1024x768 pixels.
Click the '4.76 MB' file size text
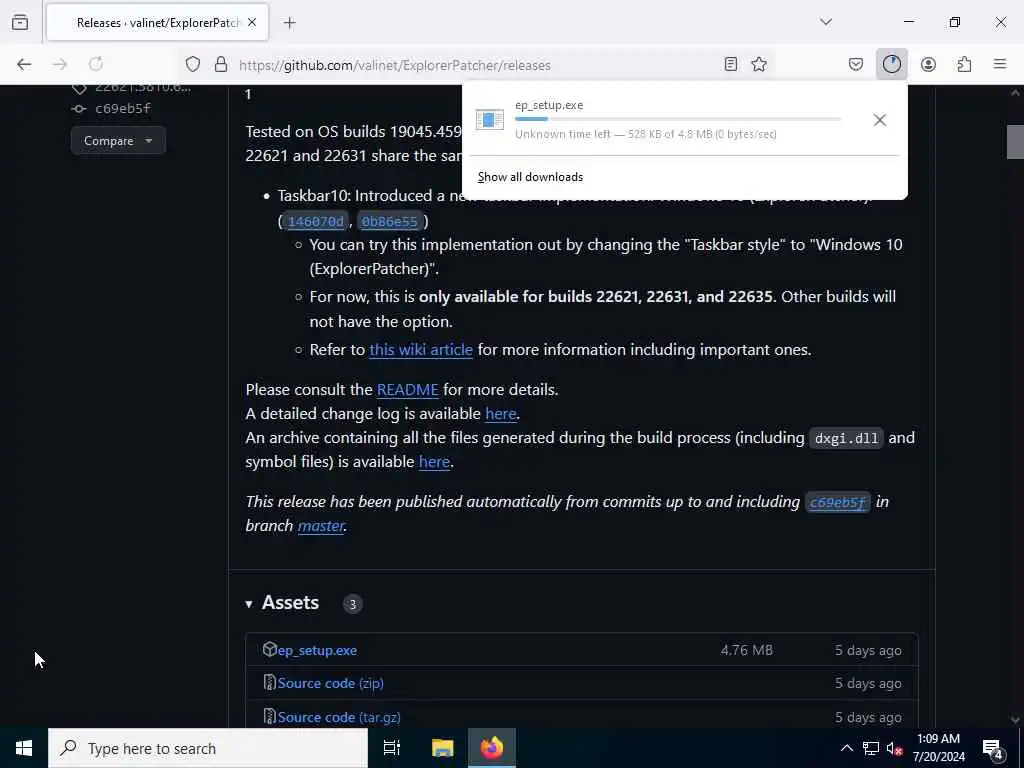pyautogui.click(x=746, y=650)
